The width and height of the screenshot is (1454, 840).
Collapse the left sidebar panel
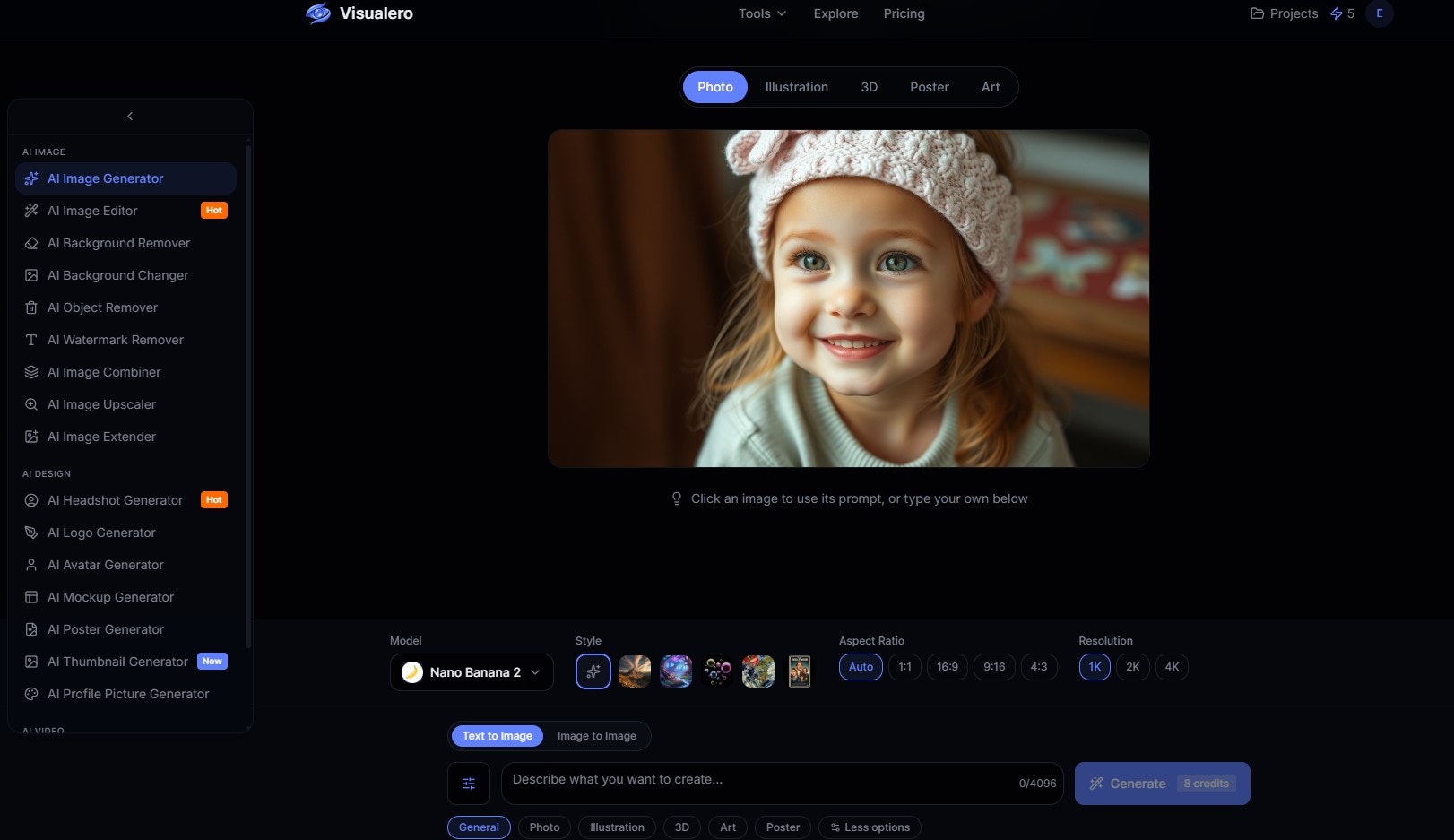pos(130,116)
